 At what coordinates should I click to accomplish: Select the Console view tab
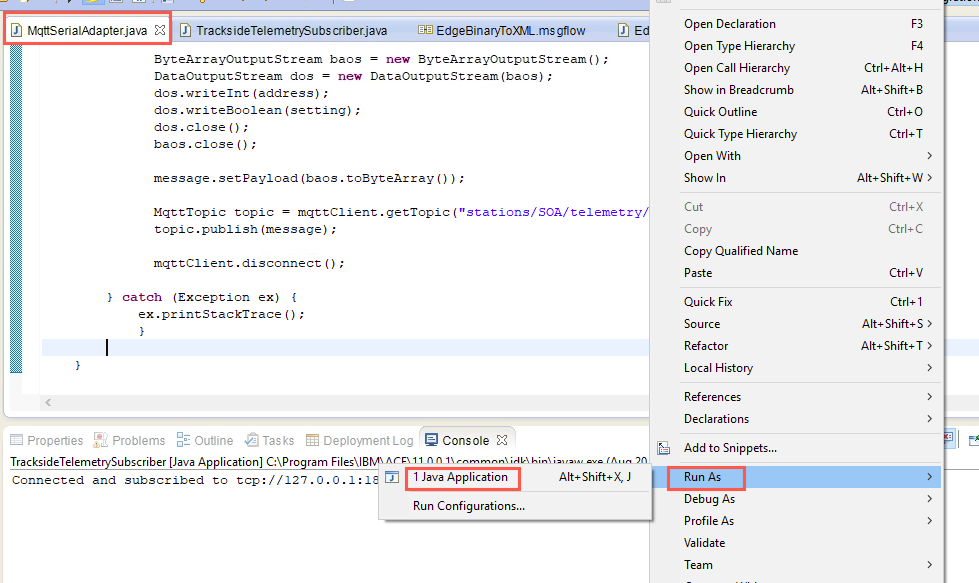[465, 440]
